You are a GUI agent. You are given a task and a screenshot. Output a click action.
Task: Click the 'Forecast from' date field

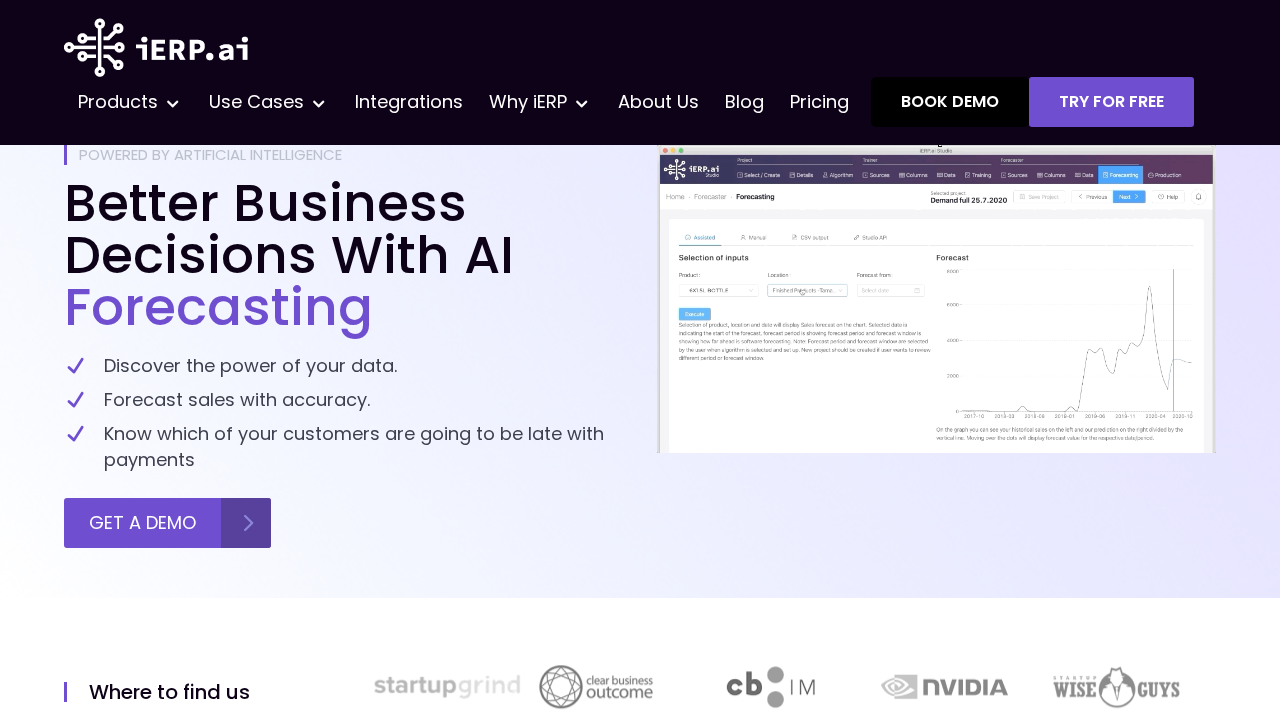891,291
